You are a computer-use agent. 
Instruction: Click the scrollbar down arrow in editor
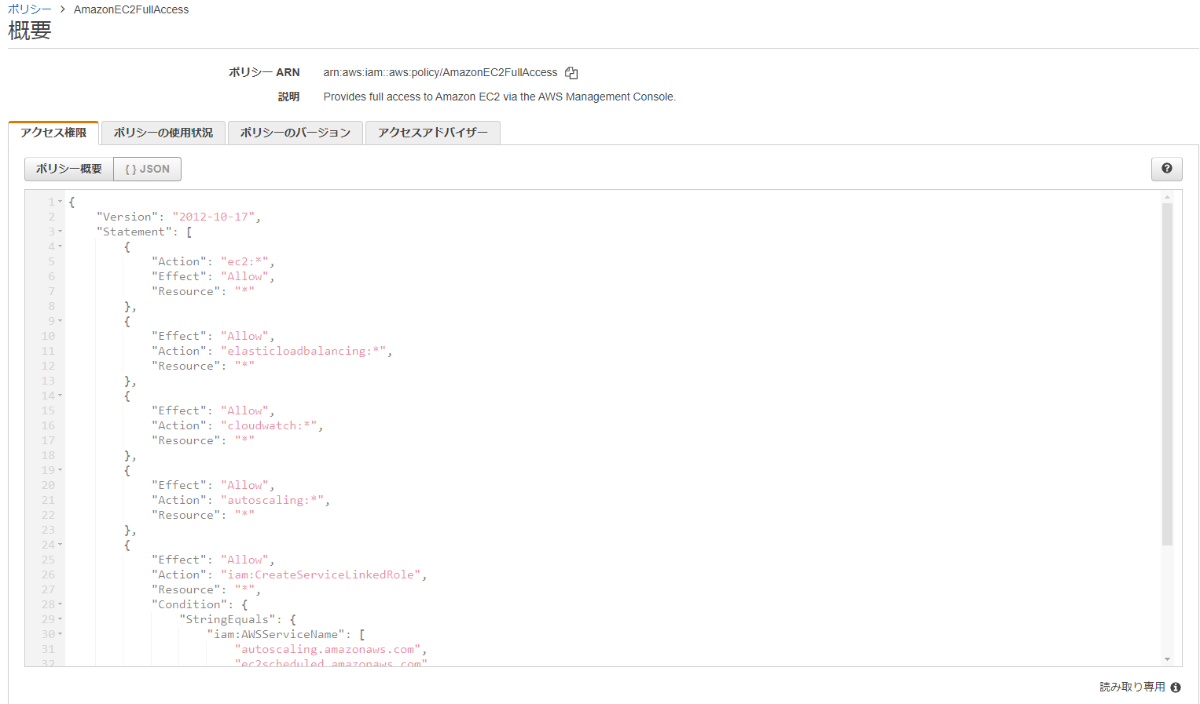pyautogui.click(x=1167, y=659)
